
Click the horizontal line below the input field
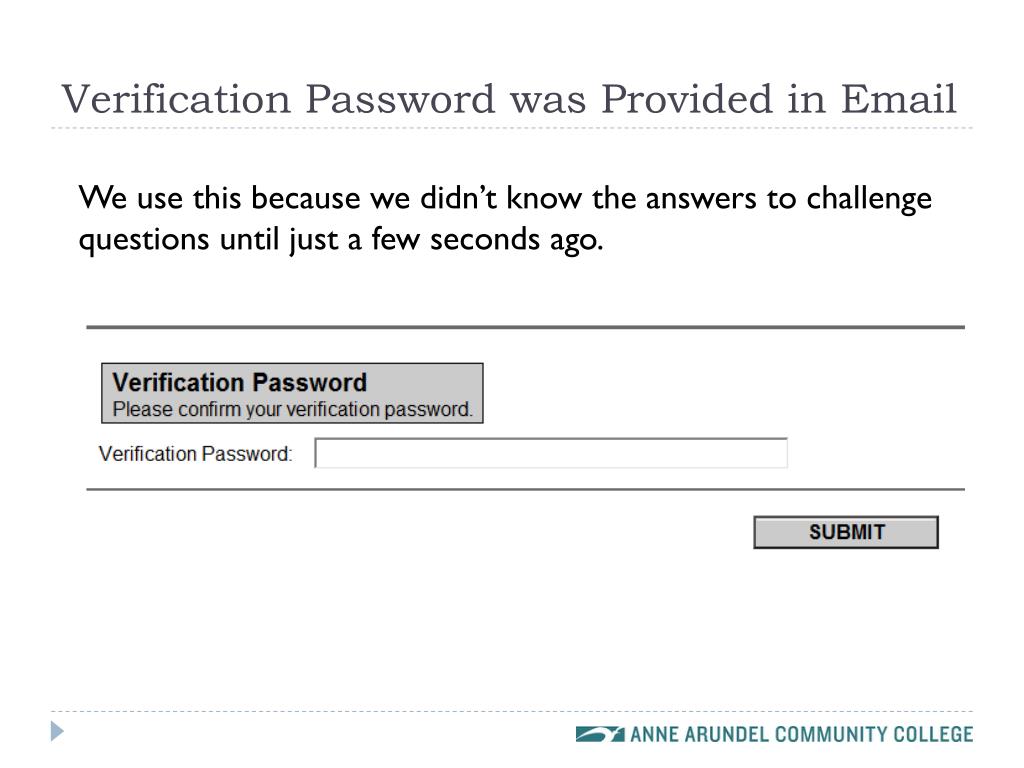pos(526,489)
